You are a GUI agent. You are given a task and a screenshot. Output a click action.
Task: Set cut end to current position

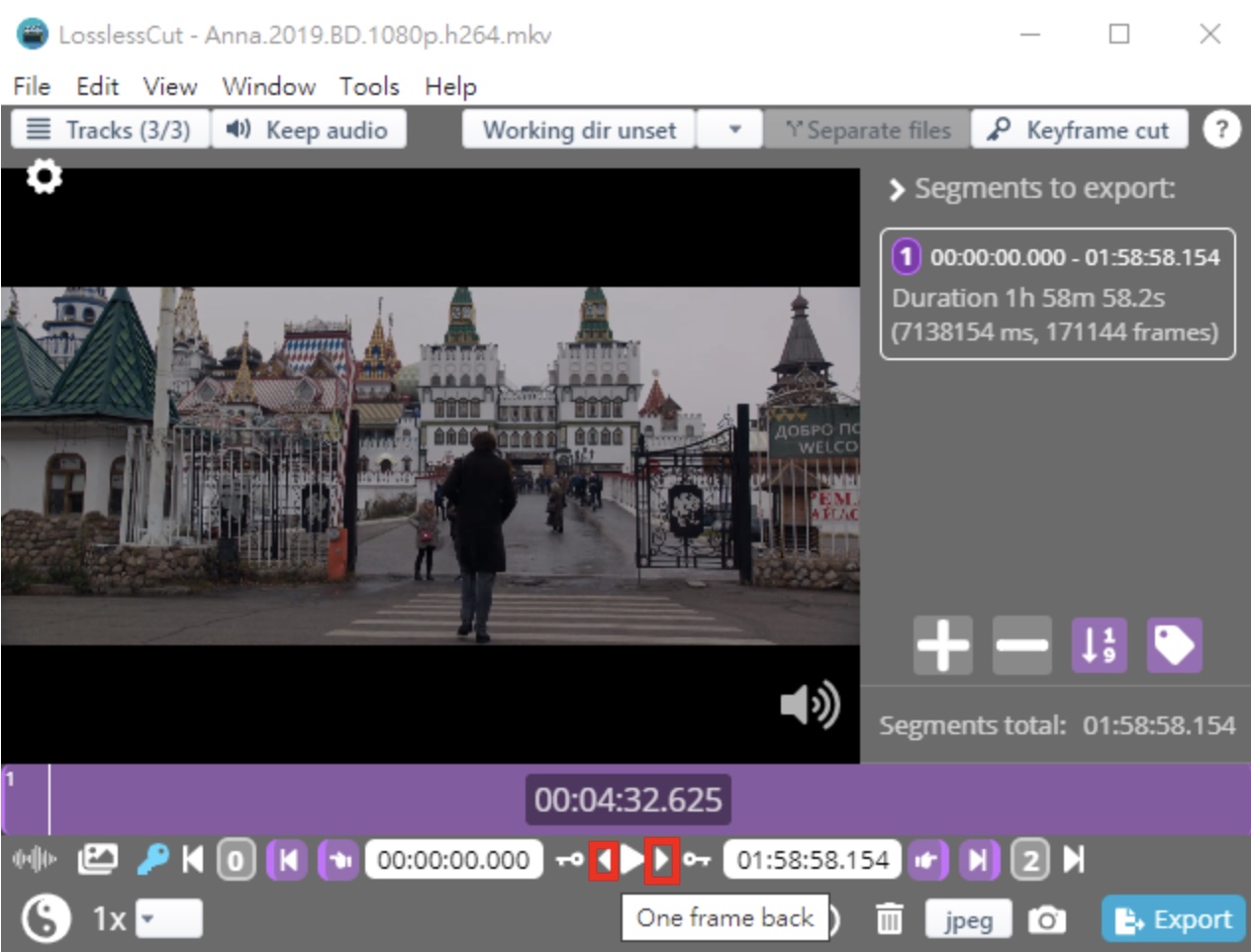pyautogui.click(x=928, y=860)
